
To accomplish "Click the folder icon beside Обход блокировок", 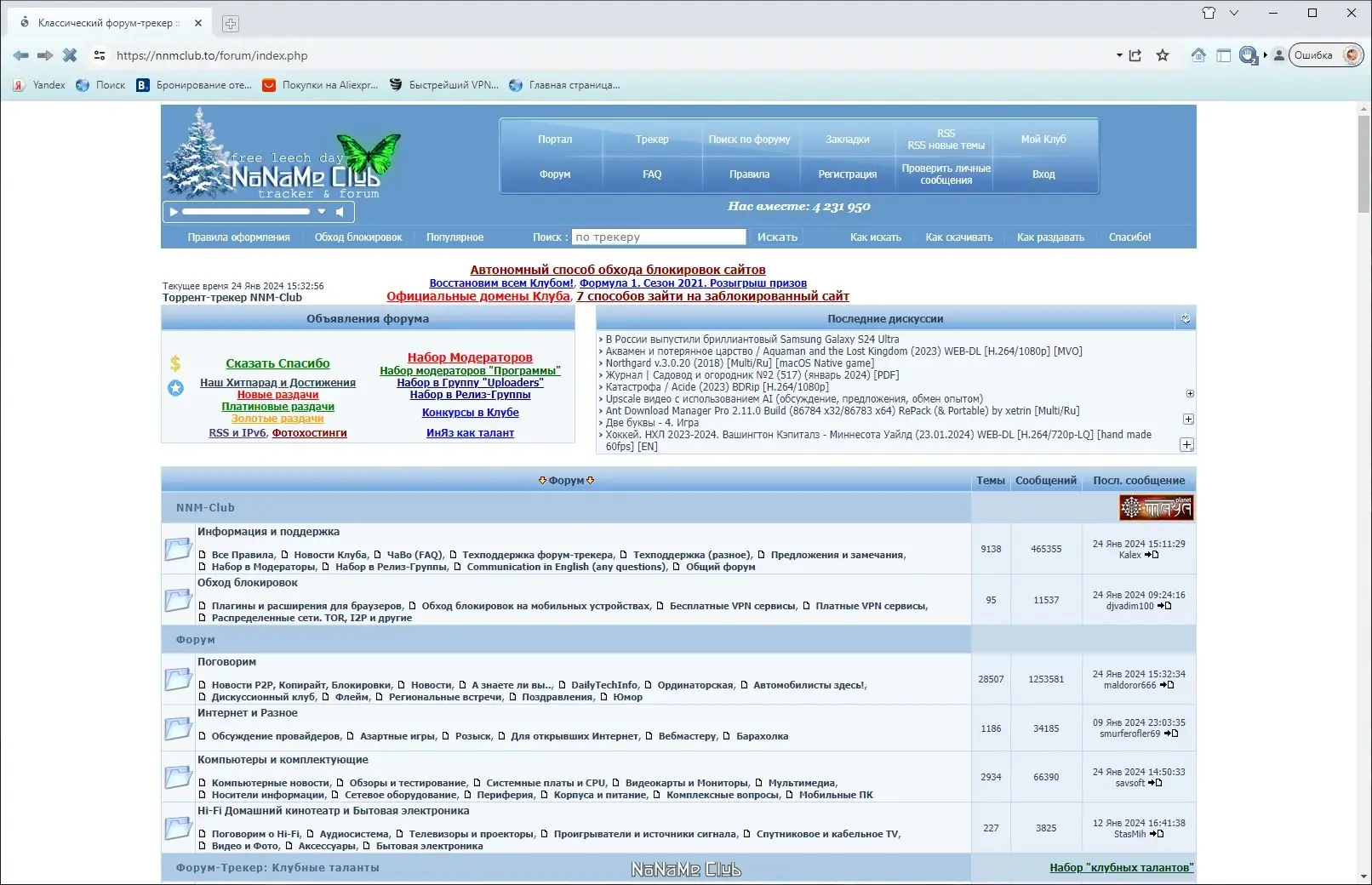I will [x=178, y=599].
